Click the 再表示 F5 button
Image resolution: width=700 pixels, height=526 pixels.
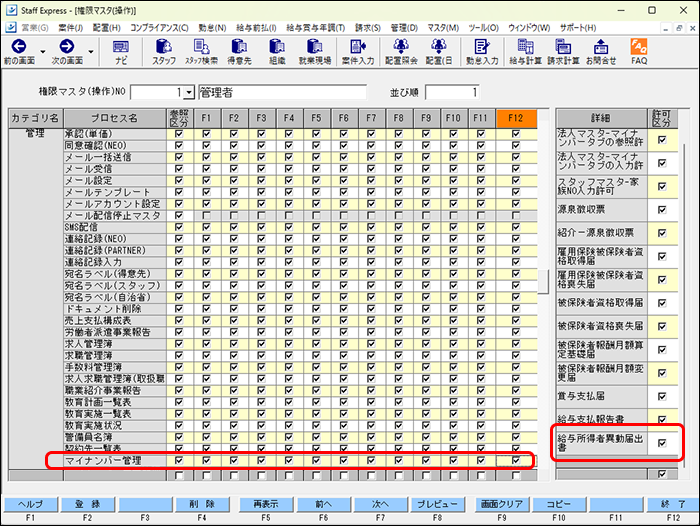tap(266, 504)
